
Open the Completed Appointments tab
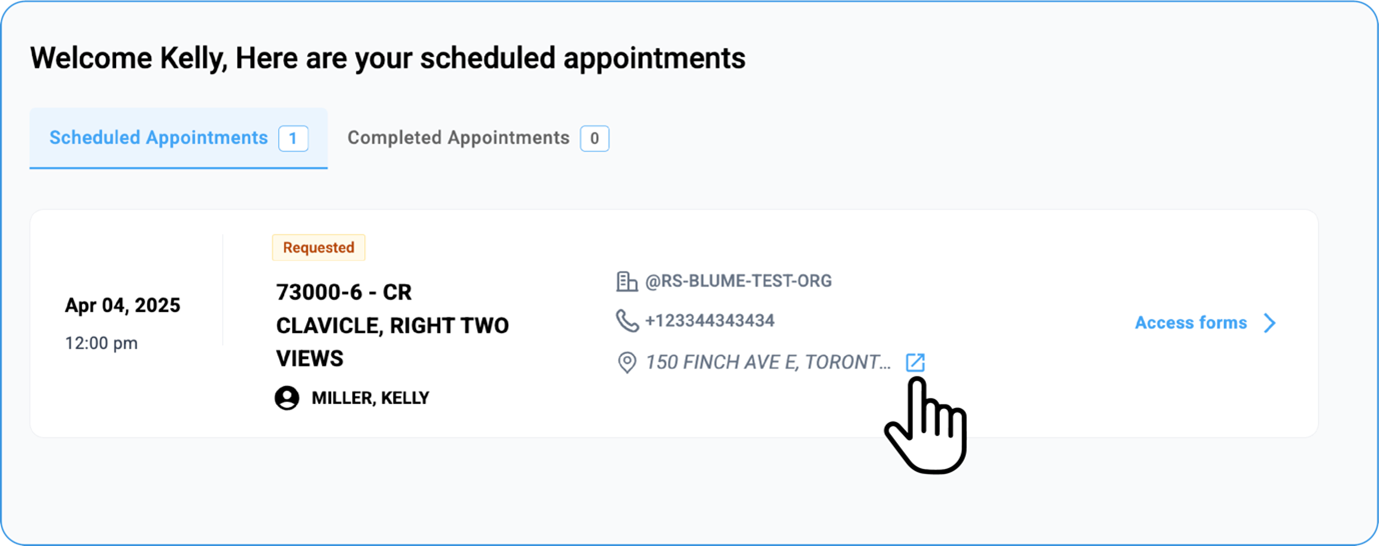[x=458, y=138]
